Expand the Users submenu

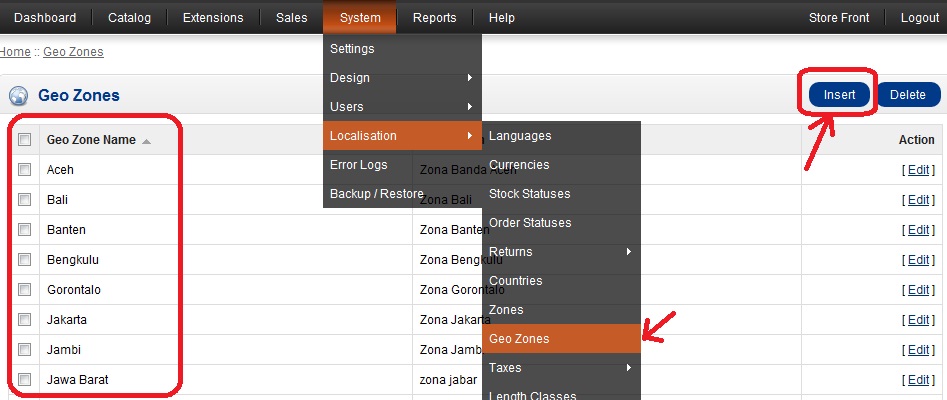[402, 107]
